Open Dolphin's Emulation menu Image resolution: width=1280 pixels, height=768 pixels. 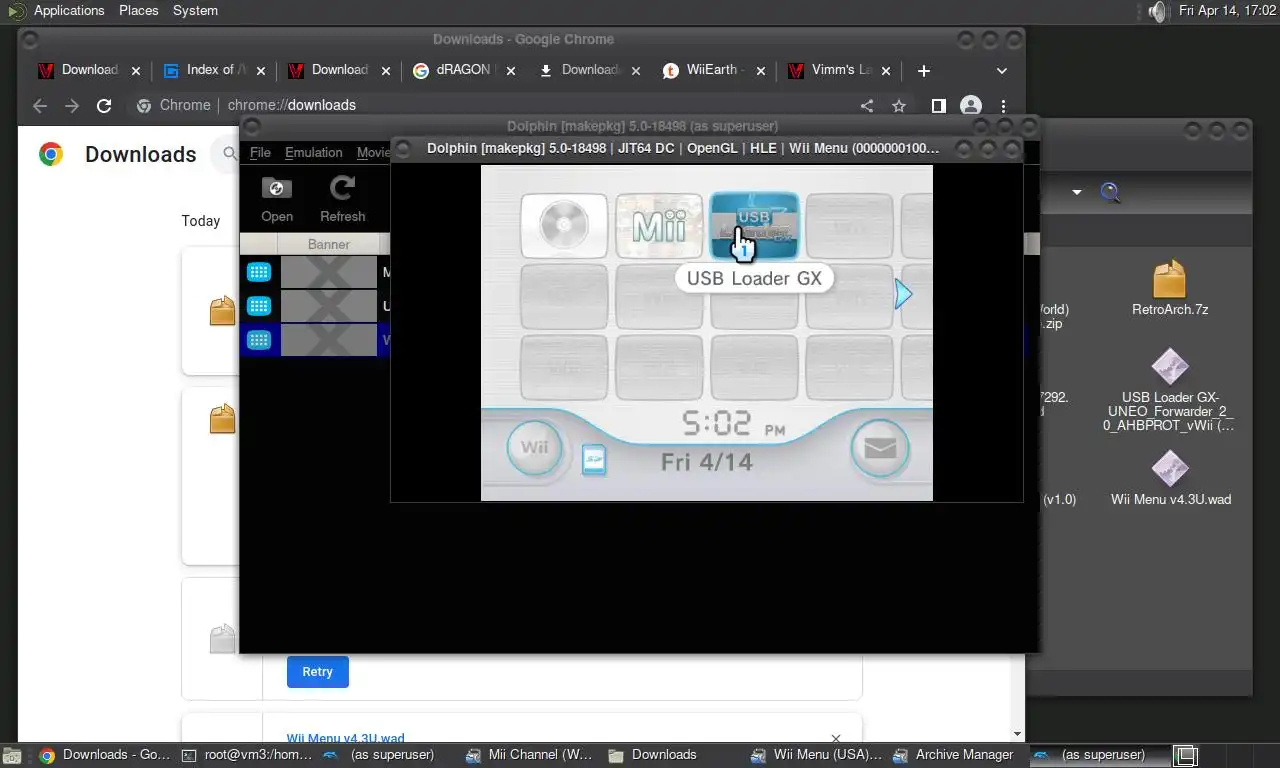pos(313,152)
